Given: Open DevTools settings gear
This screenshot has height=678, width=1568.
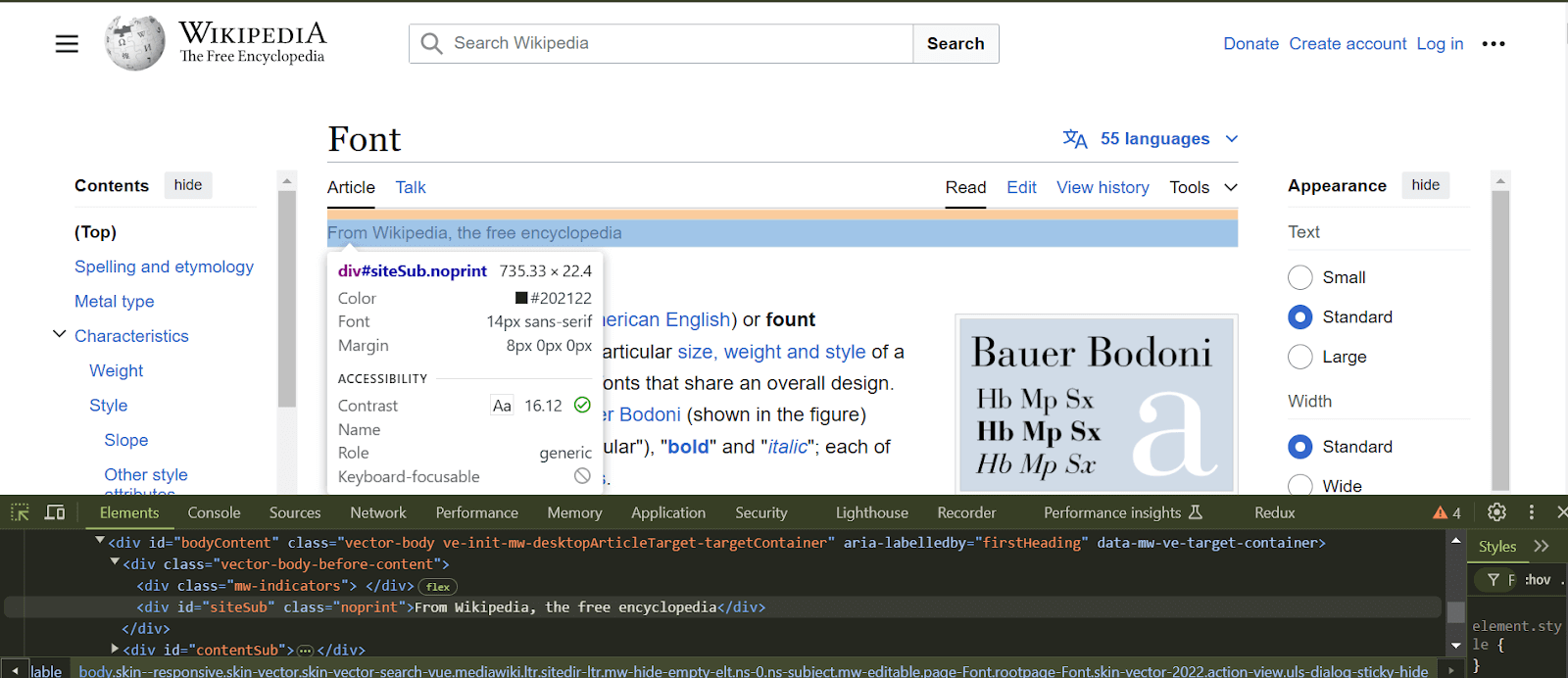Looking at the screenshot, I should [x=1496, y=512].
